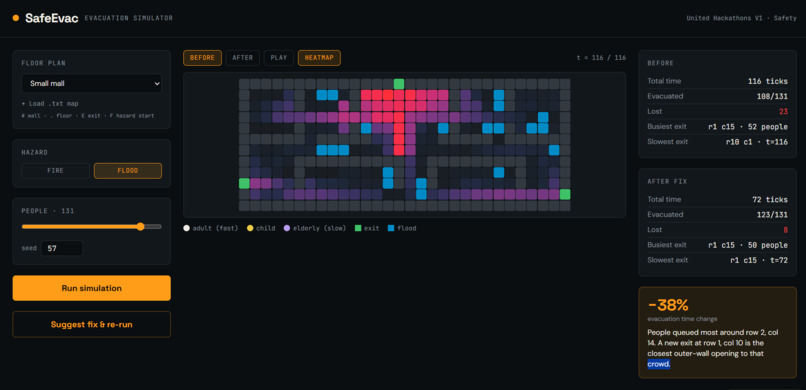806x390 pixels.
Task: Adjust the People count slider handle
Action: pos(140,227)
